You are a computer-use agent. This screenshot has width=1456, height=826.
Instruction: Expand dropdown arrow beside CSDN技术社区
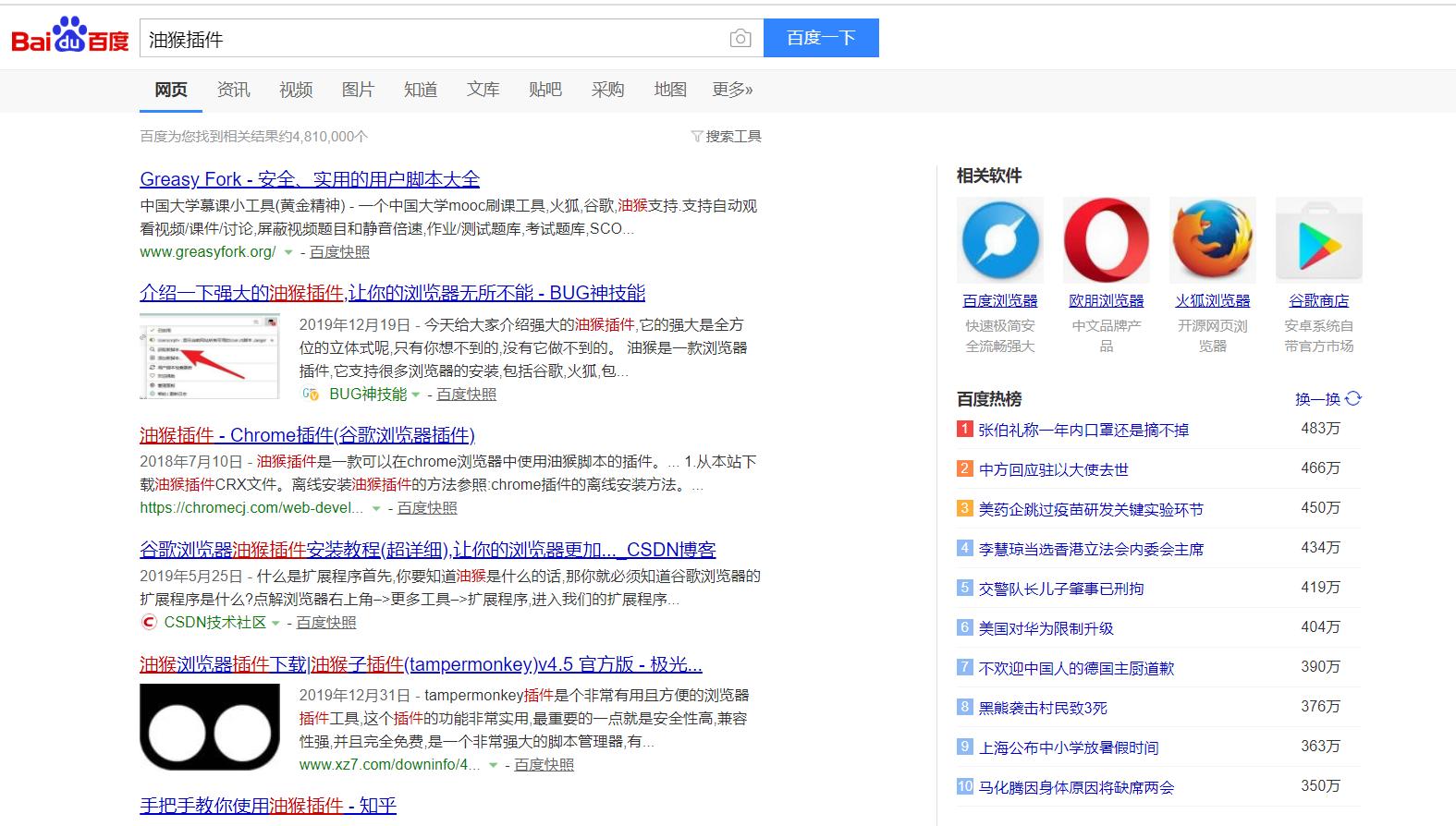(x=275, y=623)
